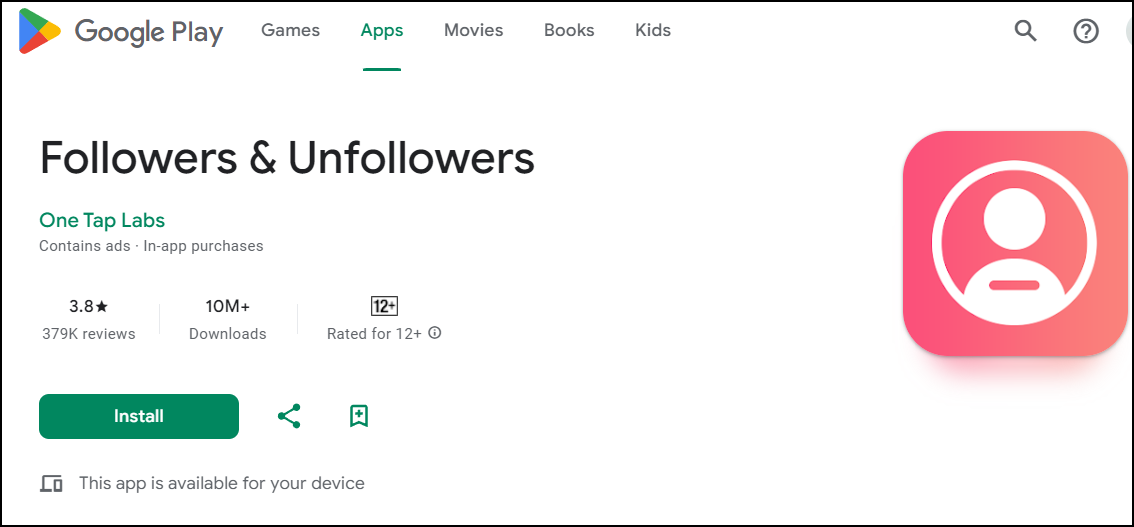This screenshot has height=527, width=1134.
Task: Switch to the Kids tab
Action: tap(653, 30)
